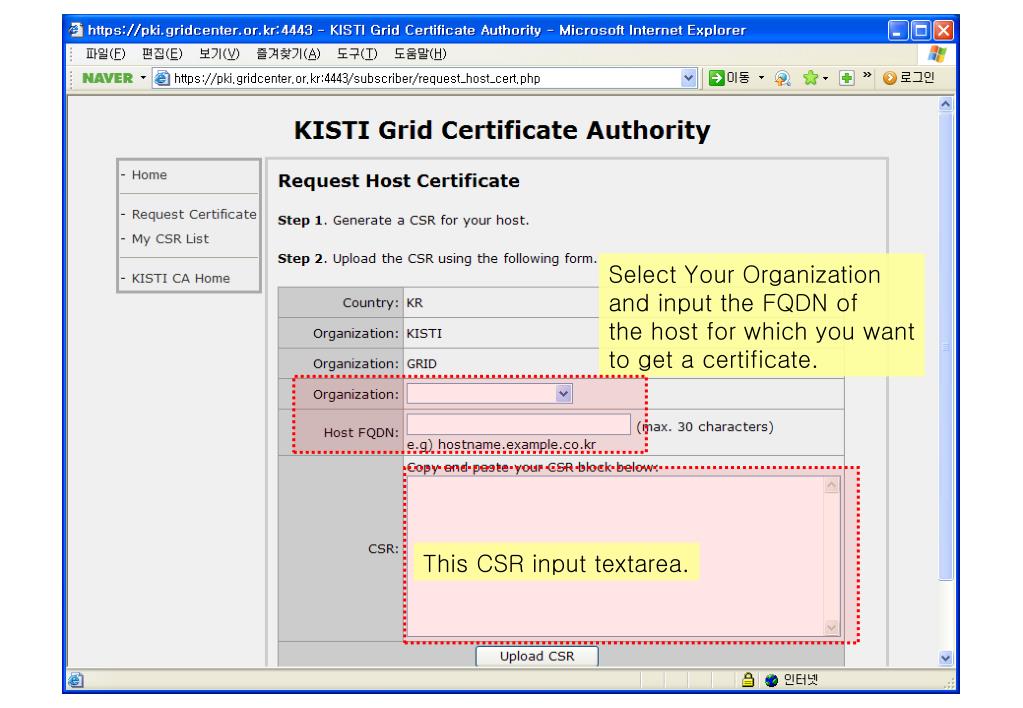
Task: Open the 파일(F) menu
Action: pyautogui.click(x=105, y=54)
